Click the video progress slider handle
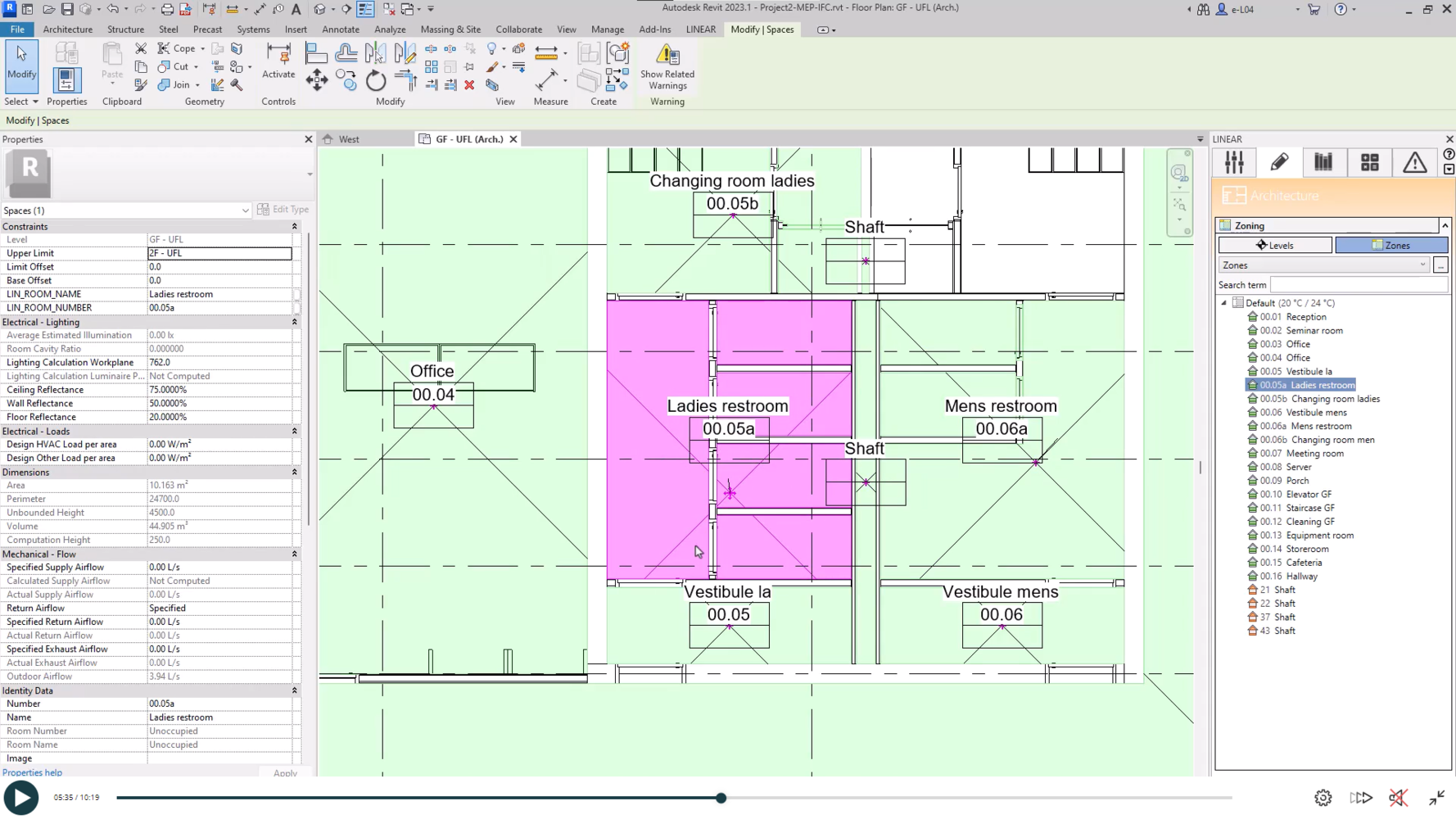Screen dimensions: 1456x819 coord(721,798)
